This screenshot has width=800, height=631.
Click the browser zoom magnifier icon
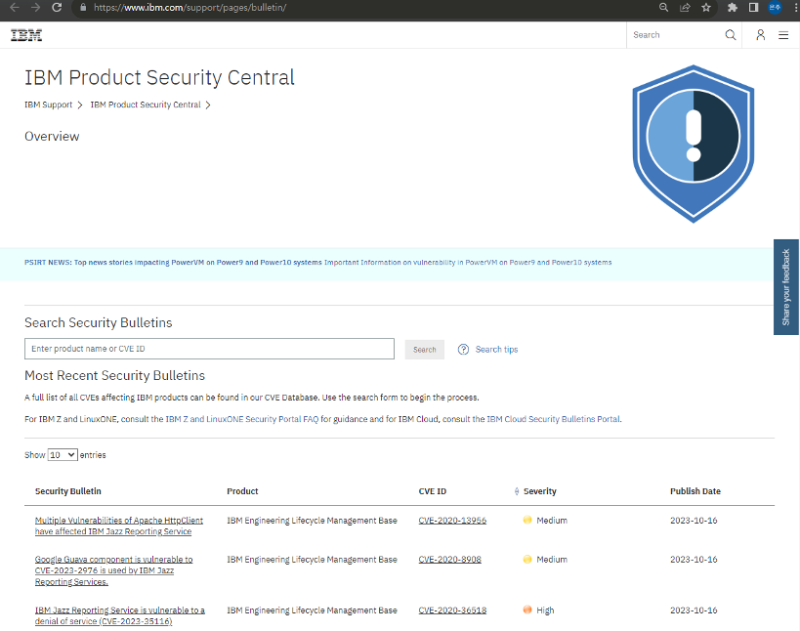point(663,7)
